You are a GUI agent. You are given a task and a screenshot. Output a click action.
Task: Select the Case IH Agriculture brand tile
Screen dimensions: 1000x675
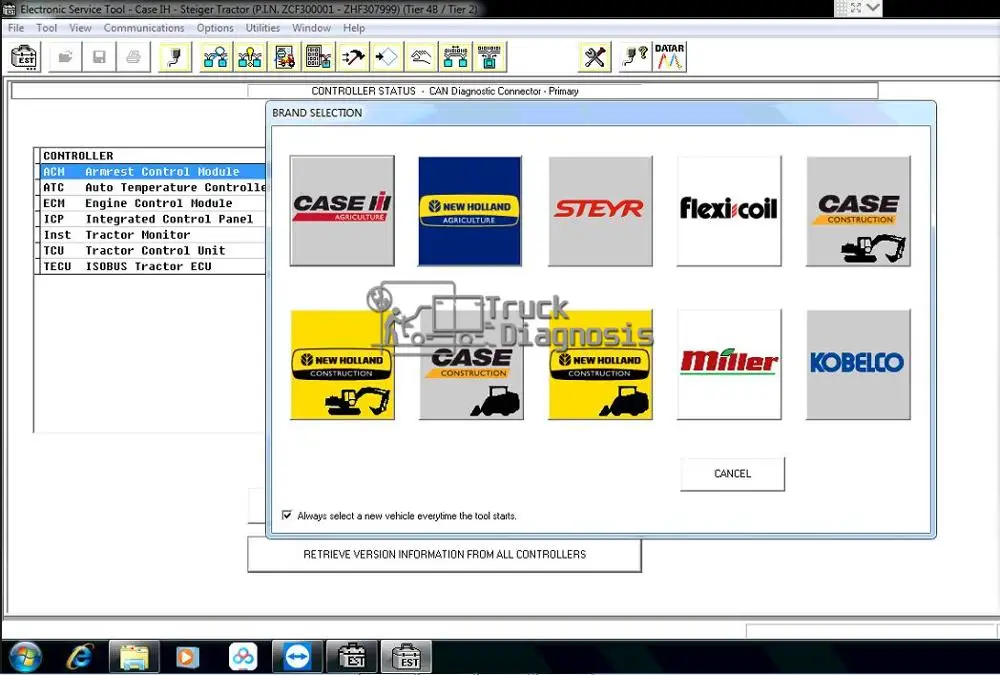[x=342, y=211]
